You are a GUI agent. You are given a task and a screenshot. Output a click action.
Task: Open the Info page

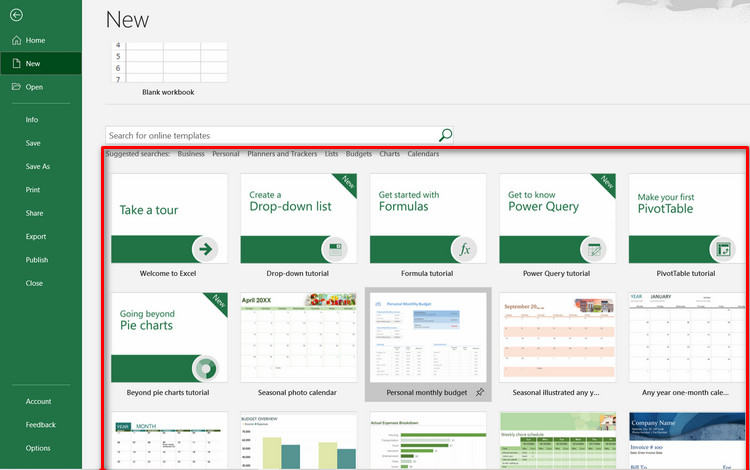(x=32, y=120)
